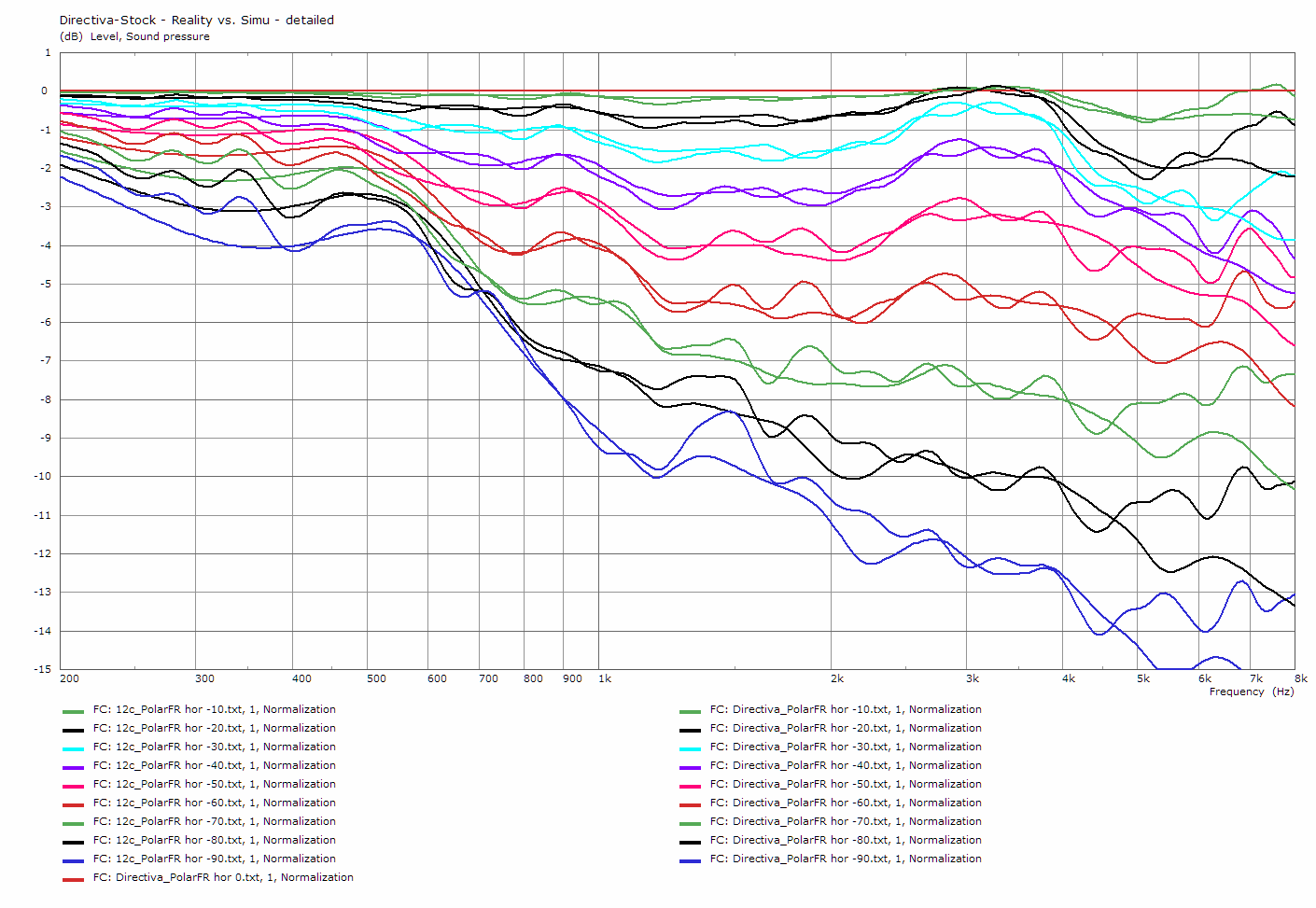Click the 1k frequency axis tick label
Image resolution: width=1316 pixels, height=908 pixels.
tap(605, 678)
